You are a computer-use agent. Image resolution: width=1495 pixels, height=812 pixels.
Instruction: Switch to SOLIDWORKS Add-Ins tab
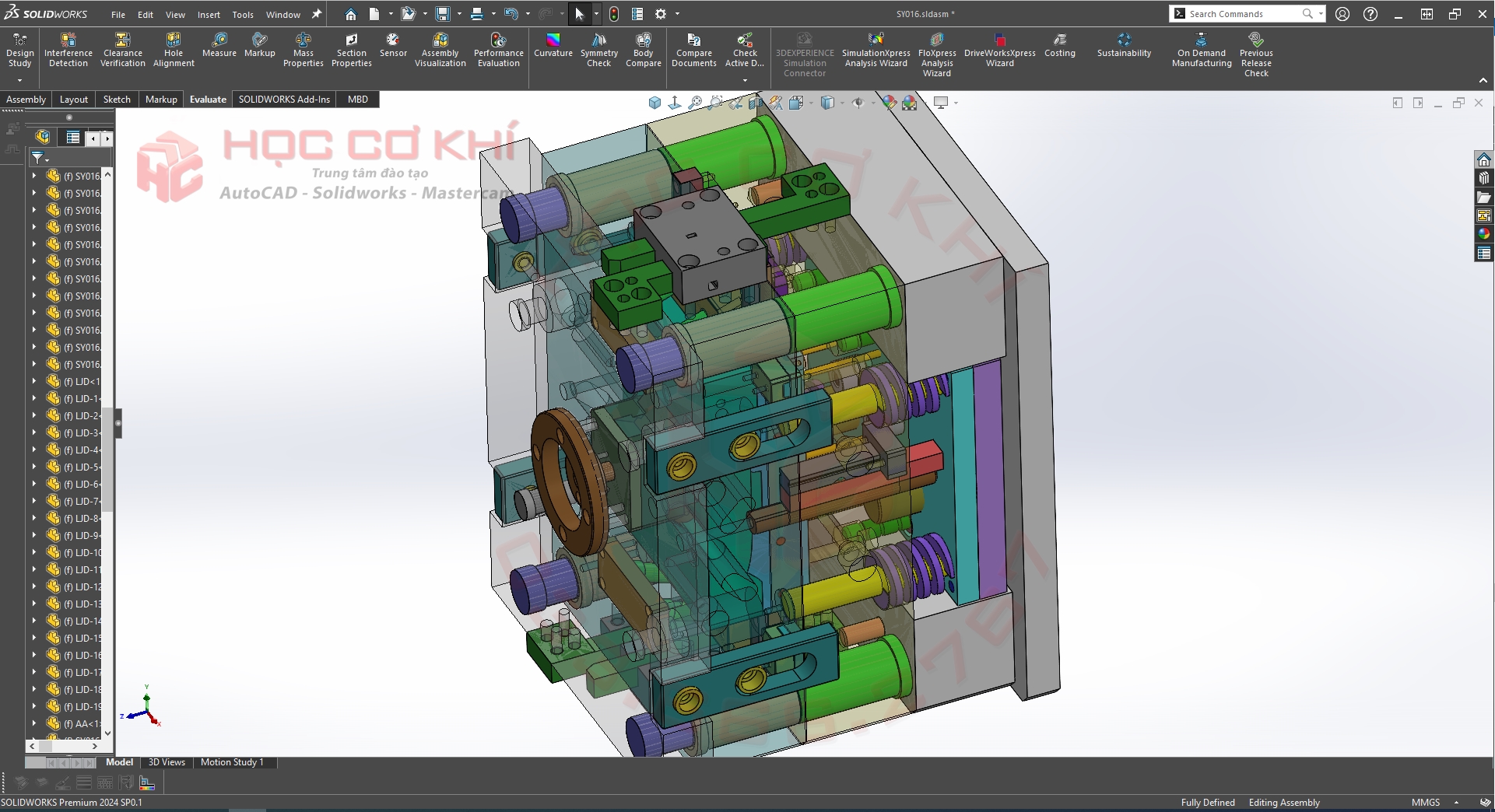284,100
